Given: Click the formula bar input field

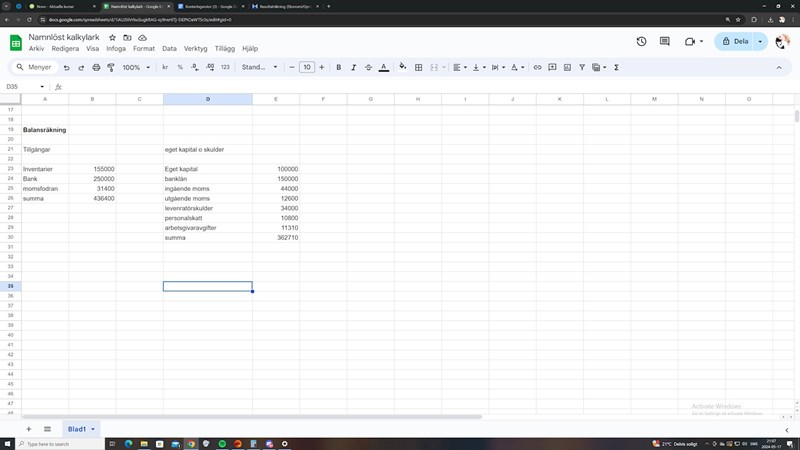Looking at the screenshot, I should pyautogui.click(x=400, y=87).
